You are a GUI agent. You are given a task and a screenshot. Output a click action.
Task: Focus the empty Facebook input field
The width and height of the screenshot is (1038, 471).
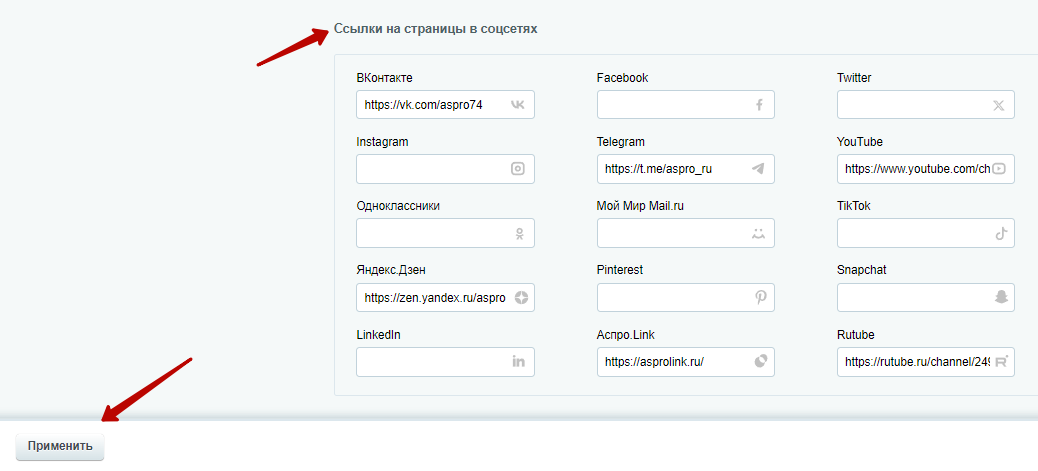(x=685, y=105)
